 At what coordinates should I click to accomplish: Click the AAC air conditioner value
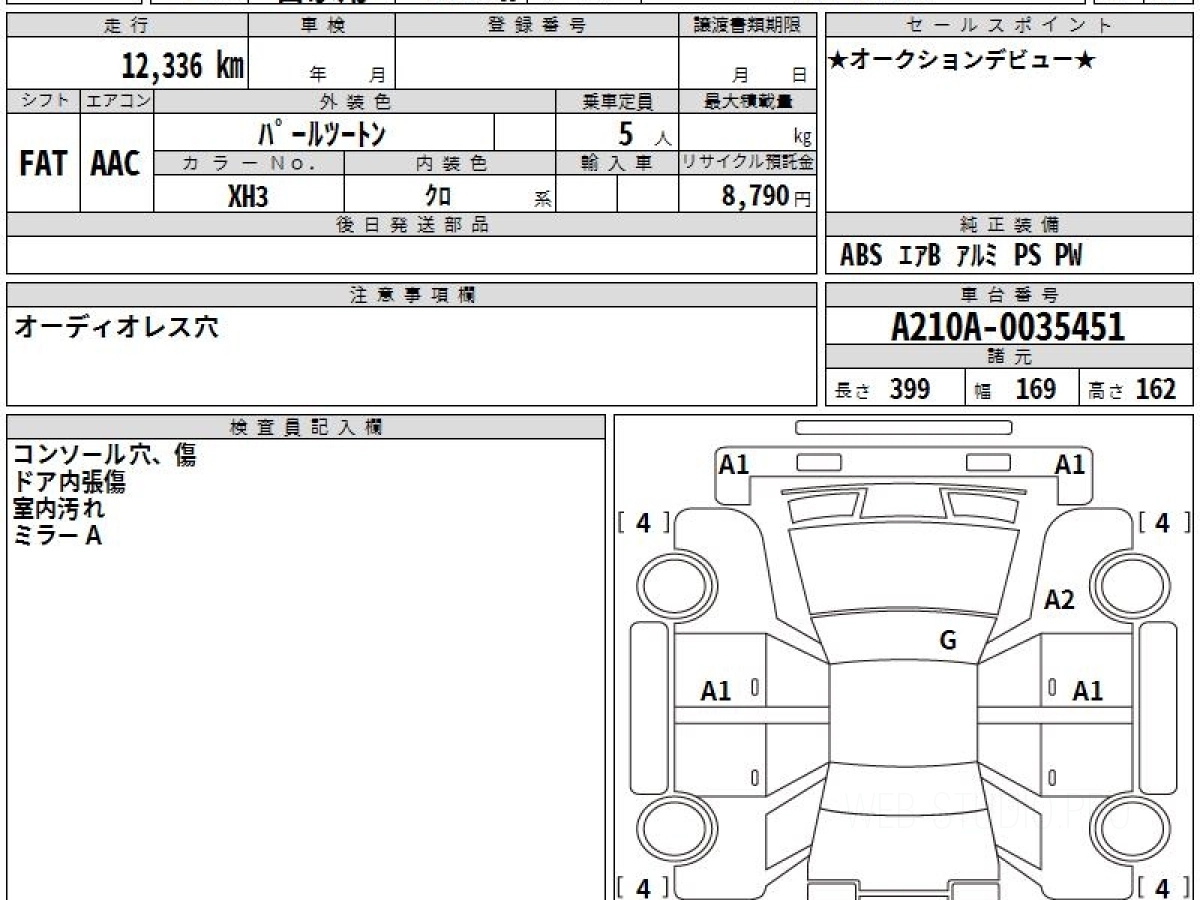tap(116, 164)
